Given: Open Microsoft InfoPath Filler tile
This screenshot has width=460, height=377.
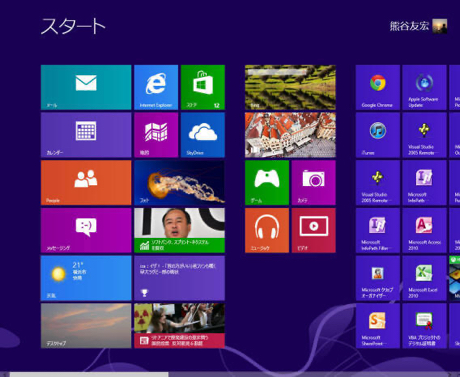Looking at the screenshot, I should (378, 230).
